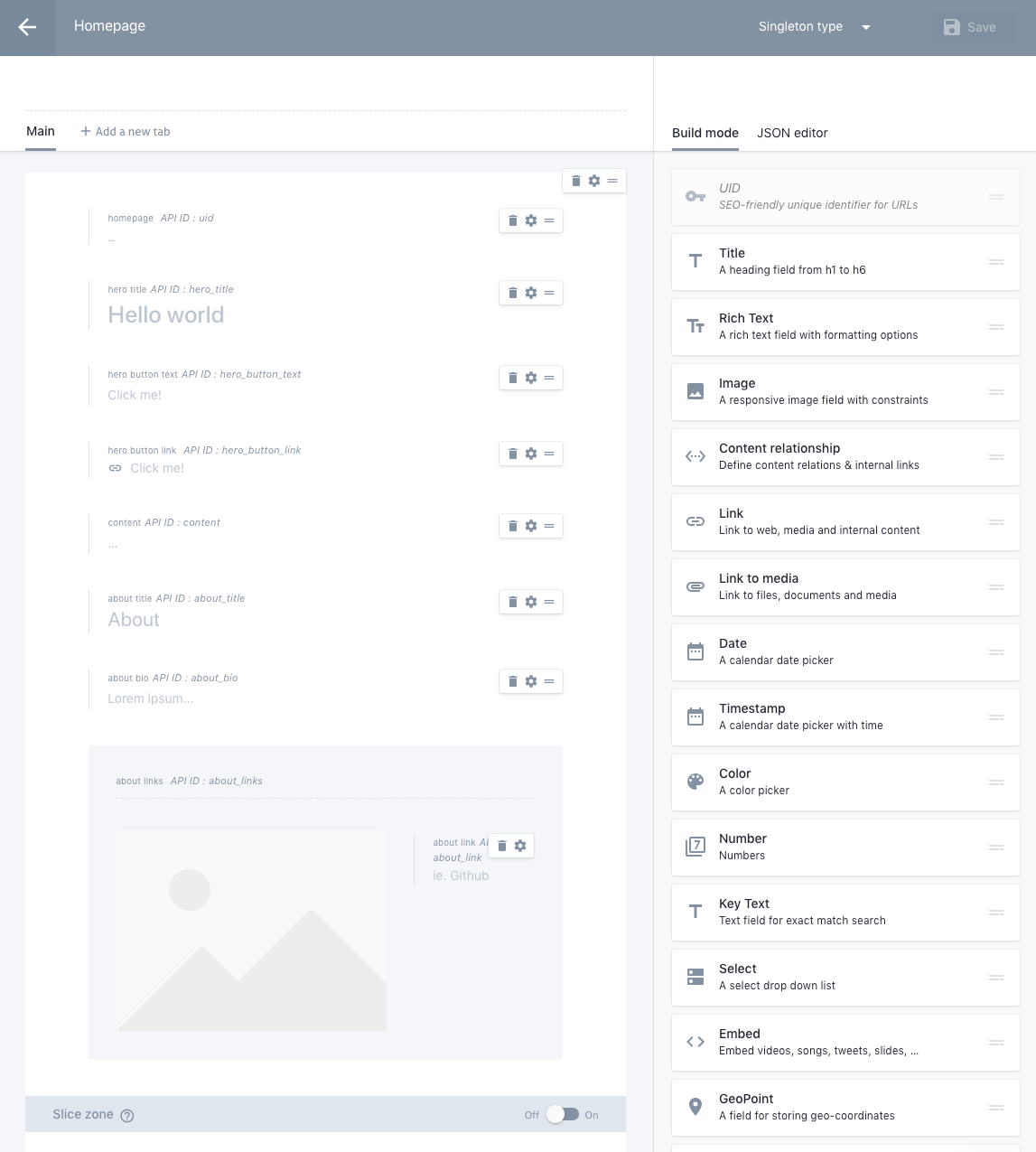Click the drag handle of hero title field
This screenshot has height=1152, width=1036.
click(x=549, y=293)
